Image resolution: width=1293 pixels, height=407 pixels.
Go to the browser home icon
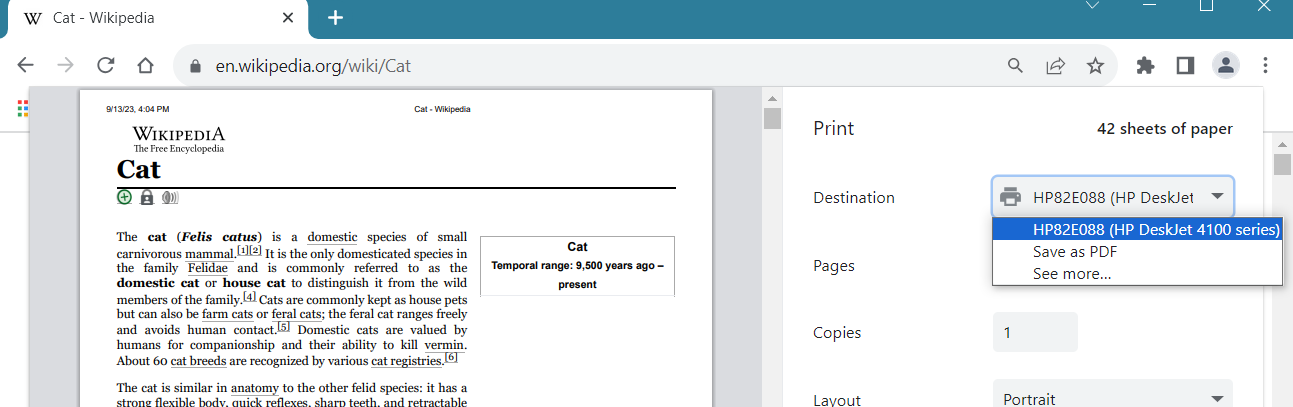(x=145, y=66)
